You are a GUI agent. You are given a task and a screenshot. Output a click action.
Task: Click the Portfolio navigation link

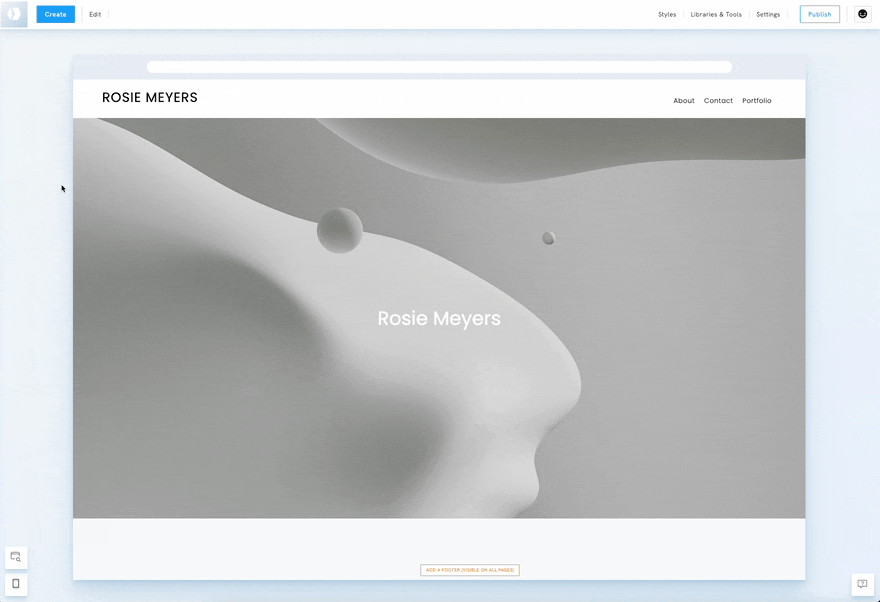coord(757,101)
